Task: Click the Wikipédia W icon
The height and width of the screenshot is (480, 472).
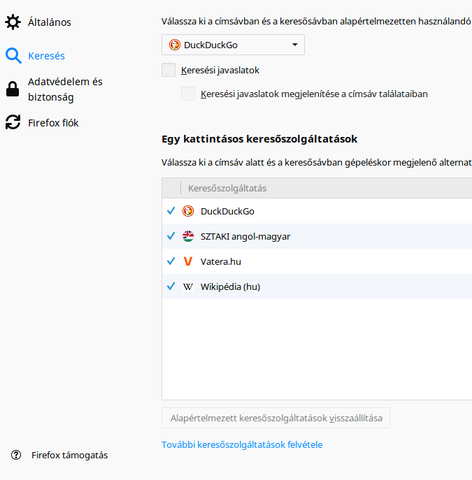Action: [188, 287]
